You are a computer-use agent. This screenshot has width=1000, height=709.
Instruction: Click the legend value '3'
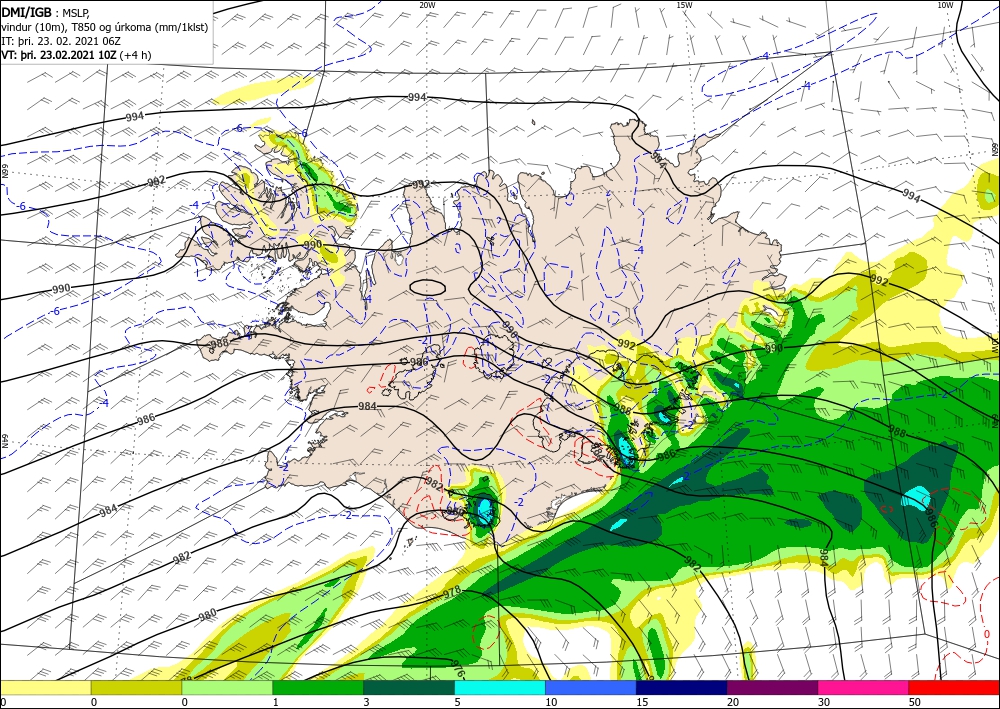pos(366,702)
